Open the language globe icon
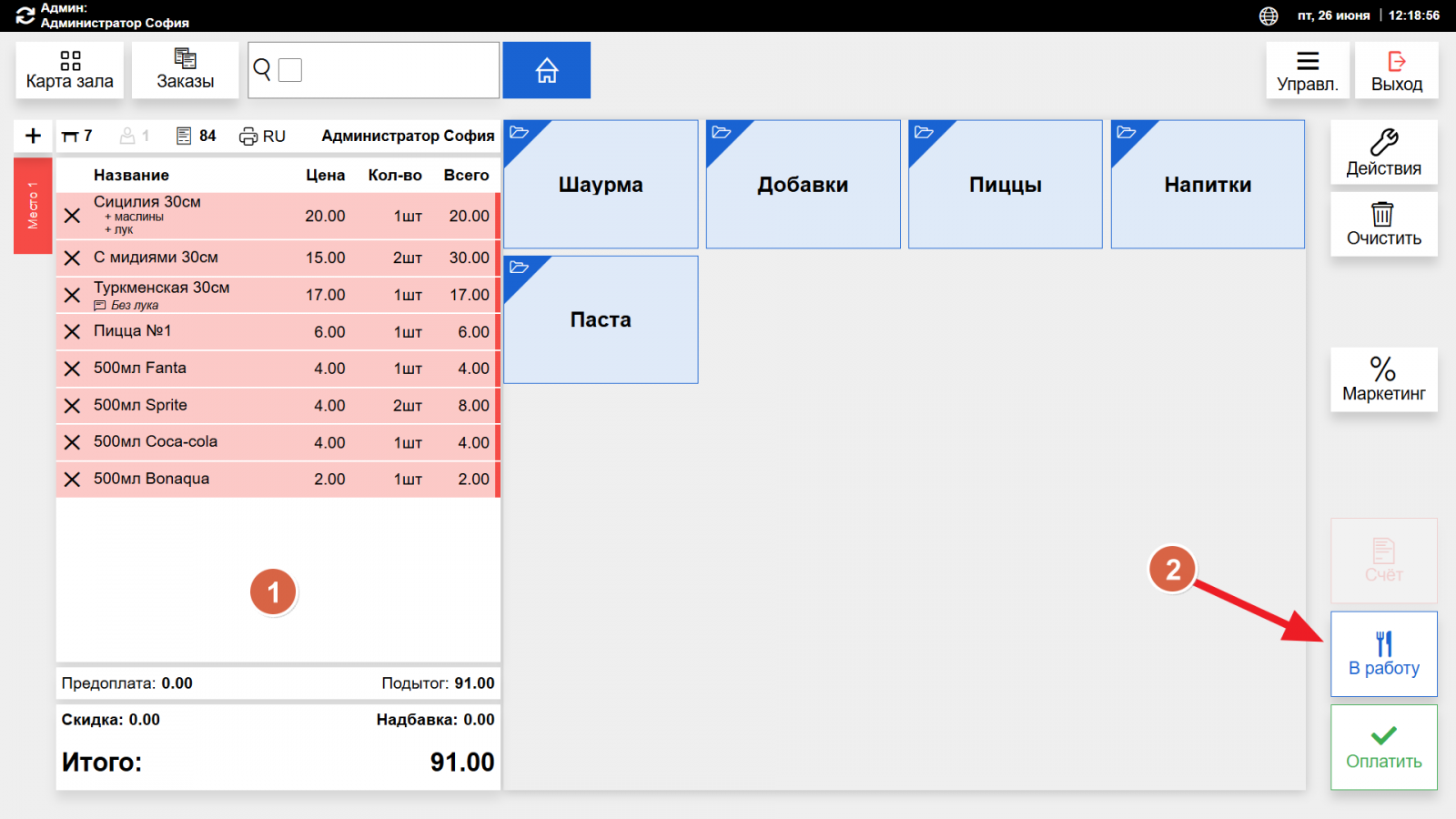The image size is (1456, 819). point(1269,15)
